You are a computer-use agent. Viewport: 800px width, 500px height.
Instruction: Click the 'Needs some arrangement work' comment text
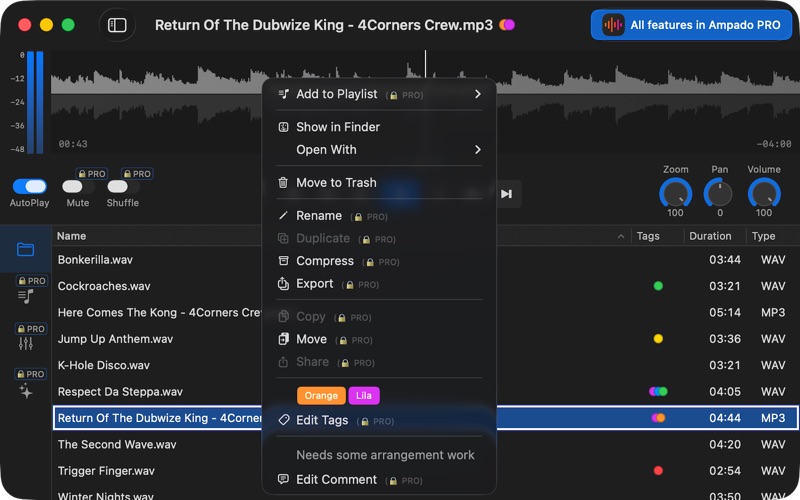point(385,455)
